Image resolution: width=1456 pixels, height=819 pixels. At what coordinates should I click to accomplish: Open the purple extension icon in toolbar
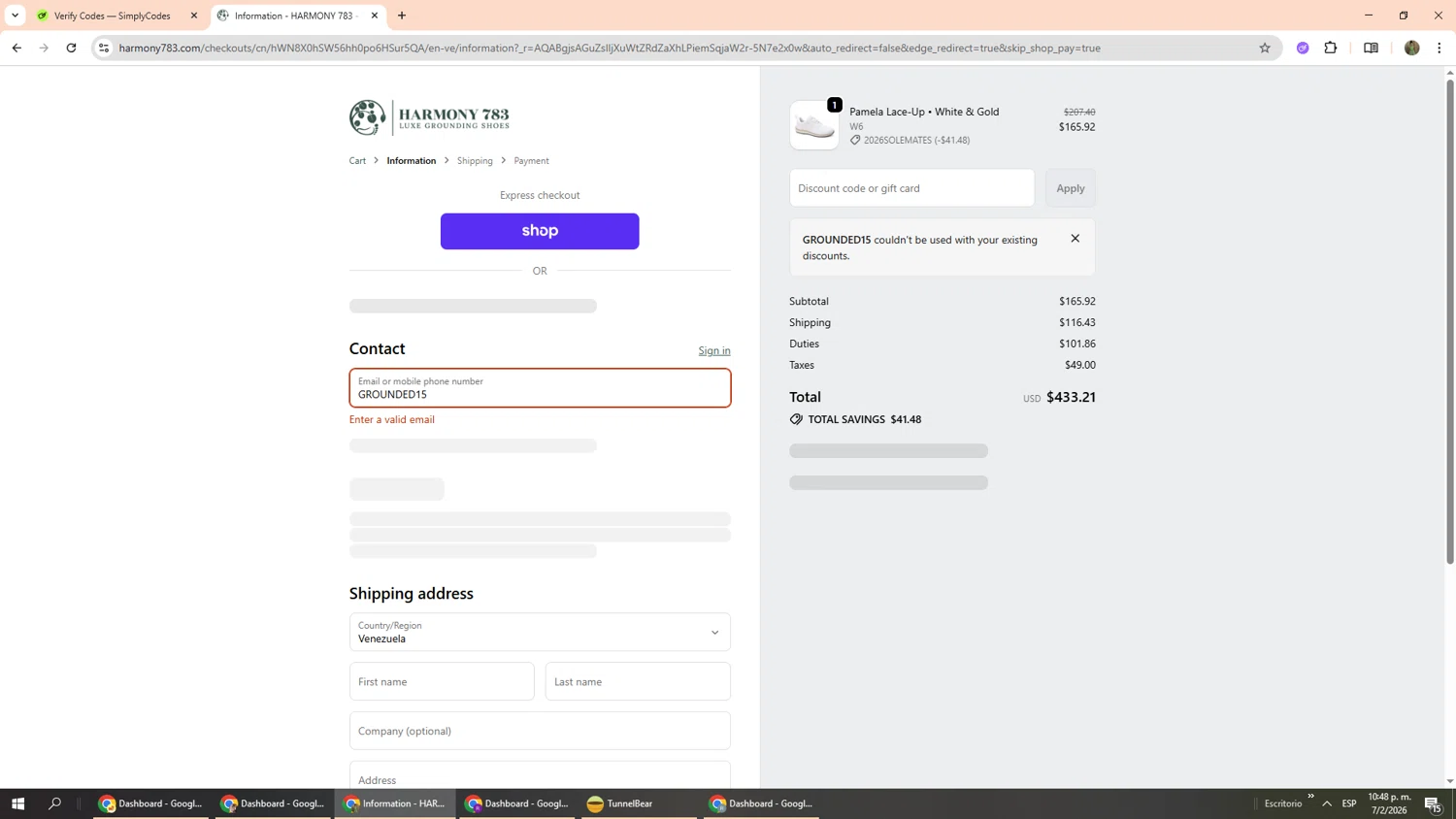pyautogui.click(x=1303, y=48)
